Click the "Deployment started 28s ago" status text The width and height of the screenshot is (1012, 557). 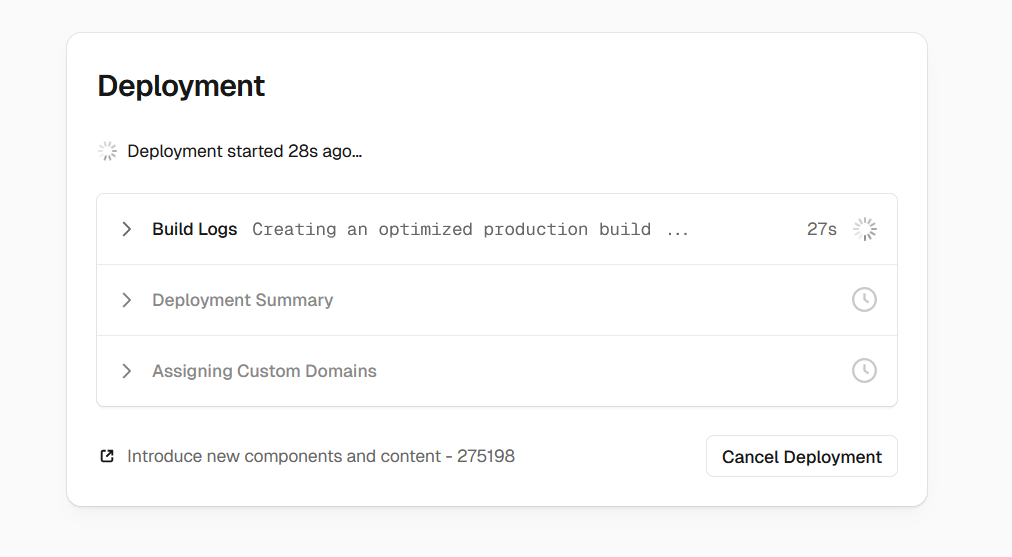pyautogui.click(x=244, y=151)
